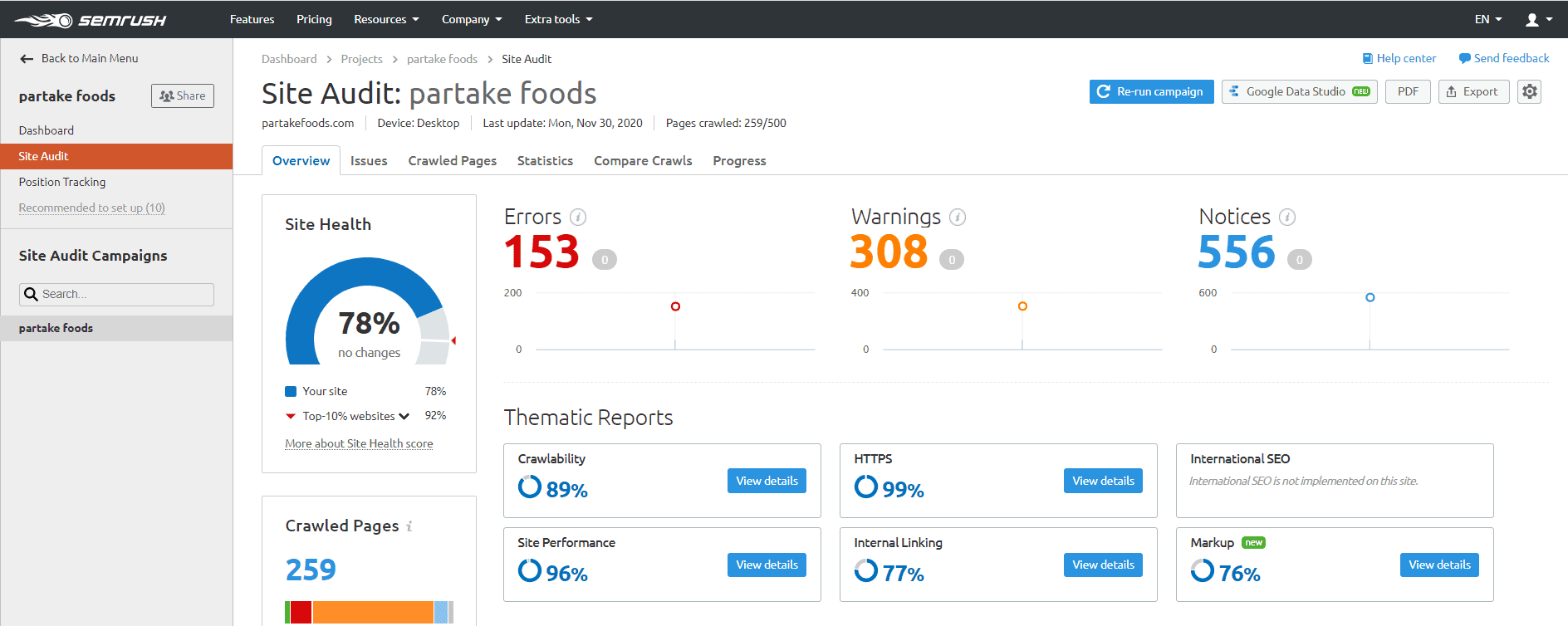This screenshot has width=1568, height=626.
Task: Click the Warnings chart data point
Action: click(x=1022, y=306)
